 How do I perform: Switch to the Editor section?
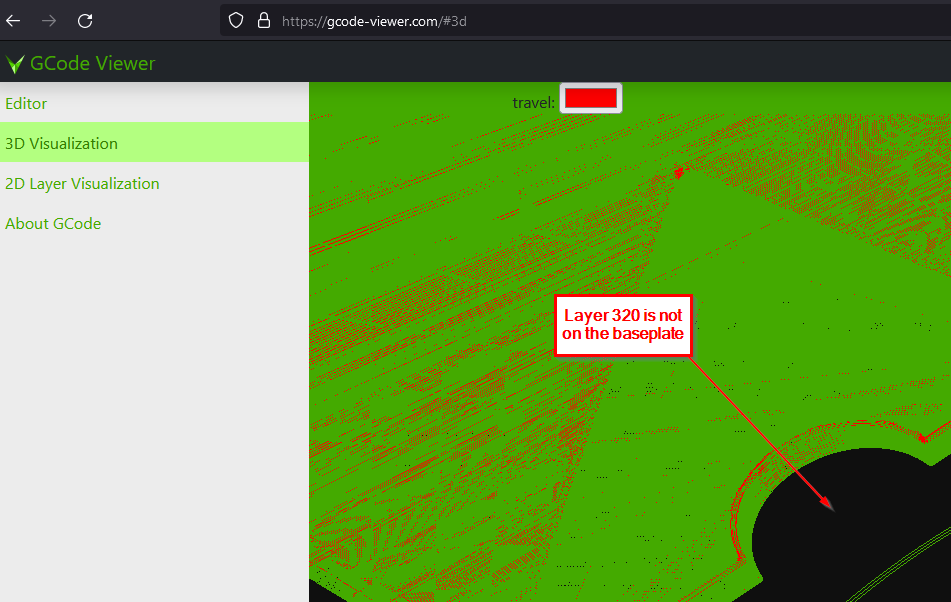[154, 103]
